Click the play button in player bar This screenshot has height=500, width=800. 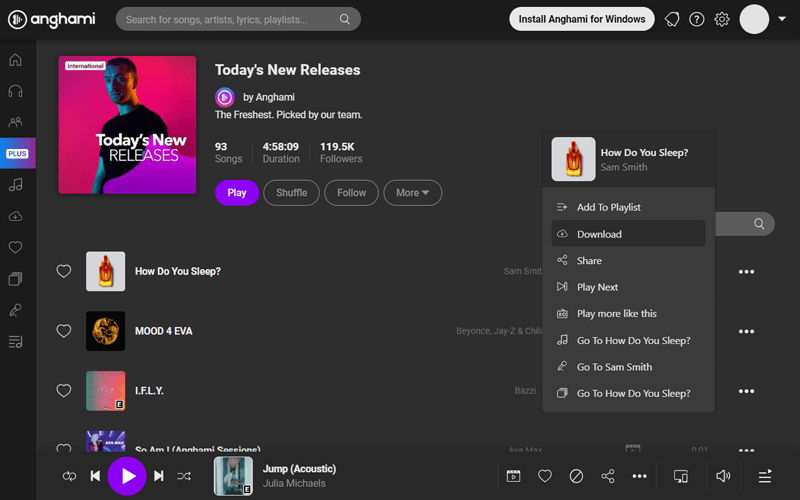(x=127, y=476)
